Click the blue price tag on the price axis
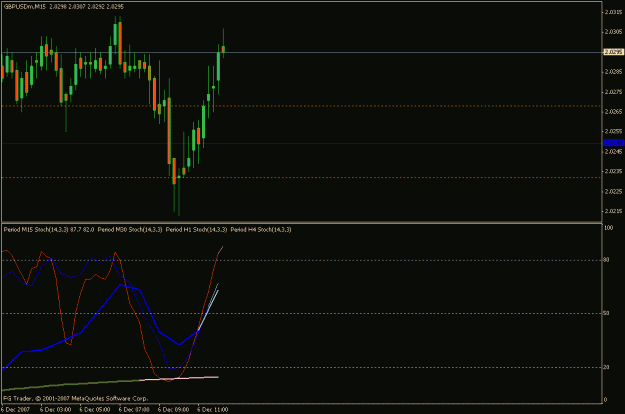This screenshot has width=625, height=414. click(614, 143)
